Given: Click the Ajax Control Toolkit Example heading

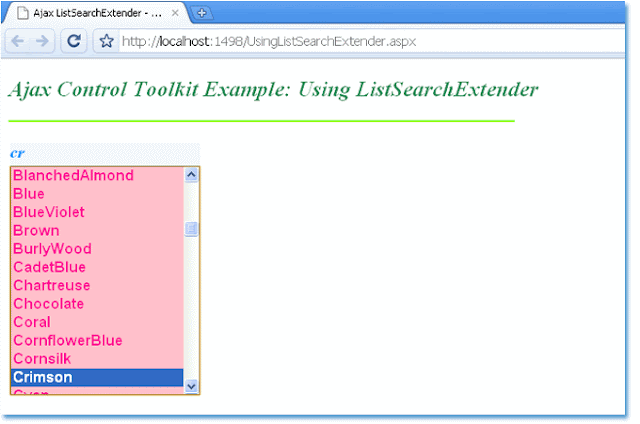Looking at the screenshot, I should click(273, 89).
